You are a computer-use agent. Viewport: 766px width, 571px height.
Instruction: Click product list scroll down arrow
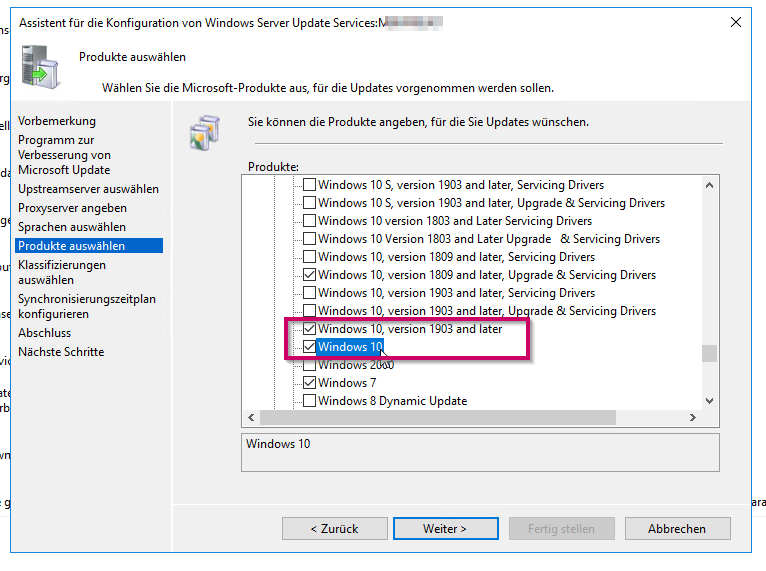click(x=709, y=401)
